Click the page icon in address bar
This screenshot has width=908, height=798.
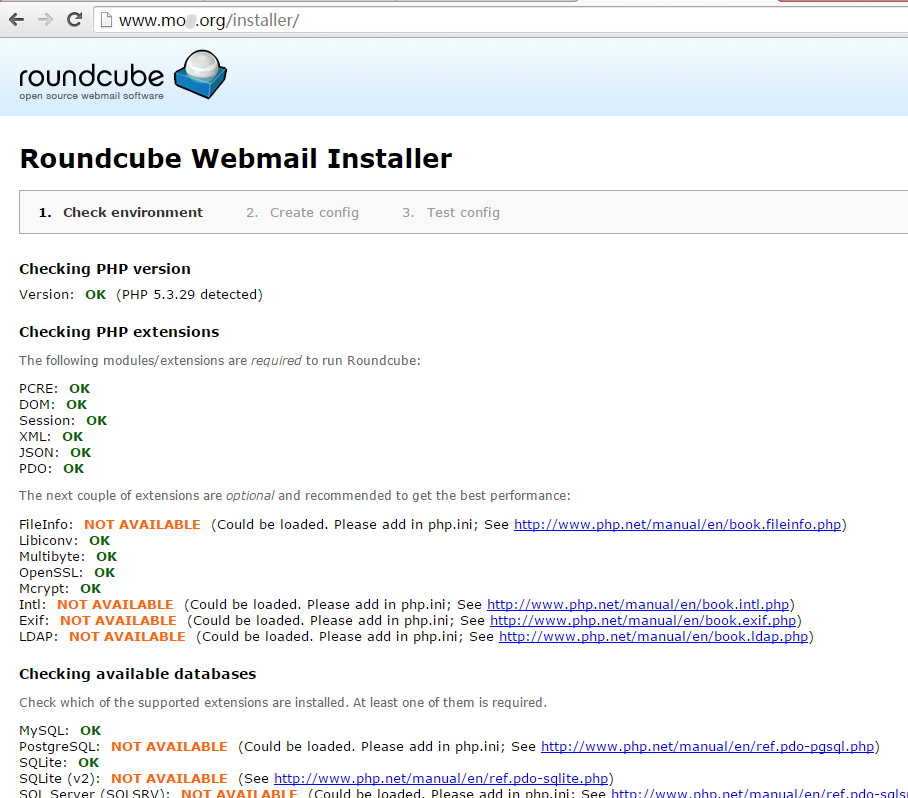105,20
